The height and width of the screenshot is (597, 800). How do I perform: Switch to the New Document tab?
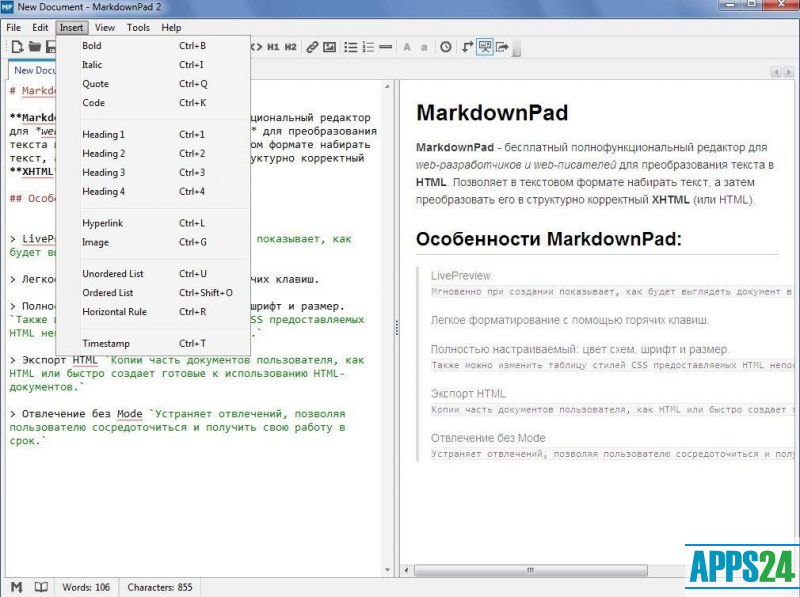tap(34, 70)
